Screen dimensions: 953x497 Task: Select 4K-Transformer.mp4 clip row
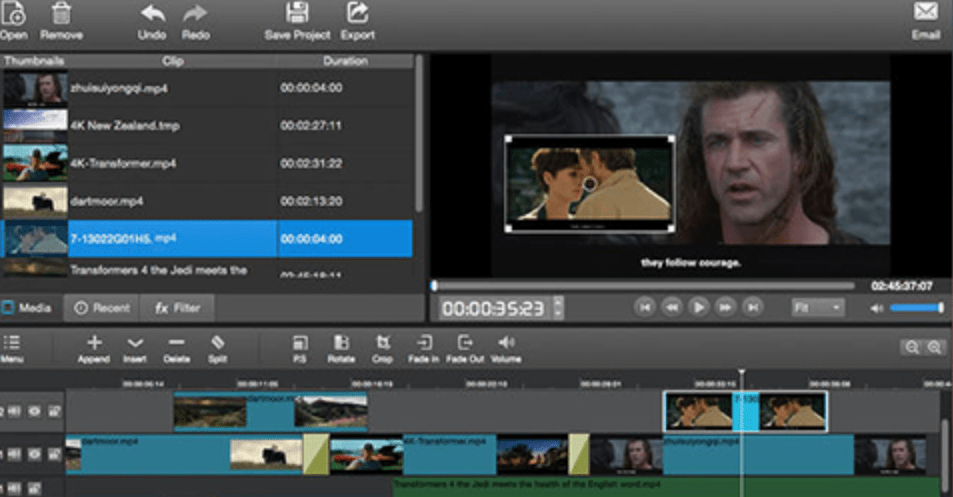tap(207, 163)
